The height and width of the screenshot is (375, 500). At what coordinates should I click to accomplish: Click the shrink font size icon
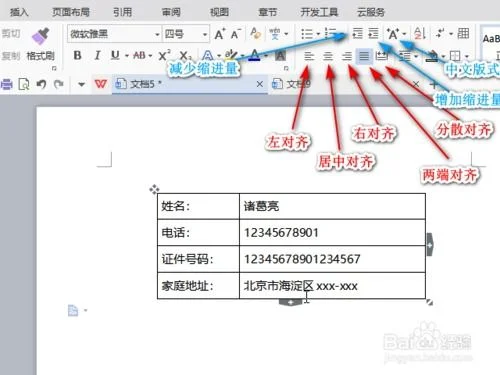point(236,34)
